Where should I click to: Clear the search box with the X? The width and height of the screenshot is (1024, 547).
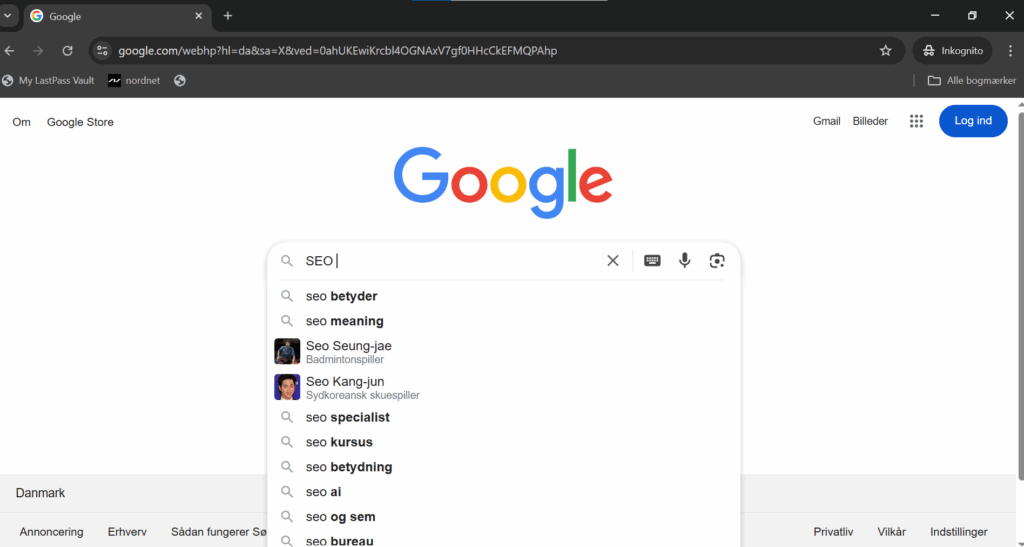pos(613,260)
